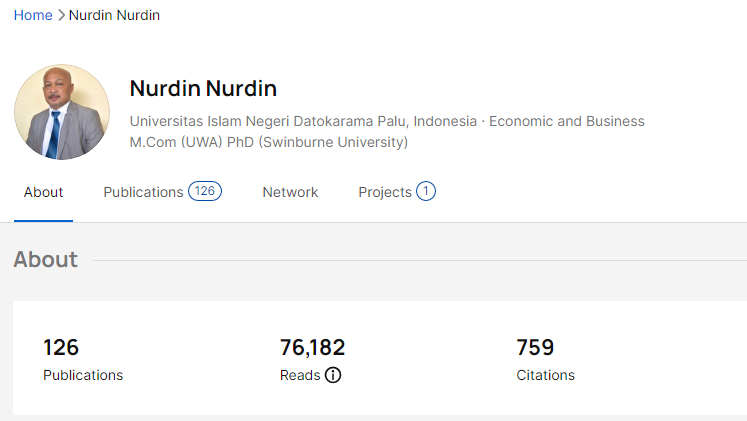
Task: Show the Reads info tooltip icon
Action: pos(333,375)
